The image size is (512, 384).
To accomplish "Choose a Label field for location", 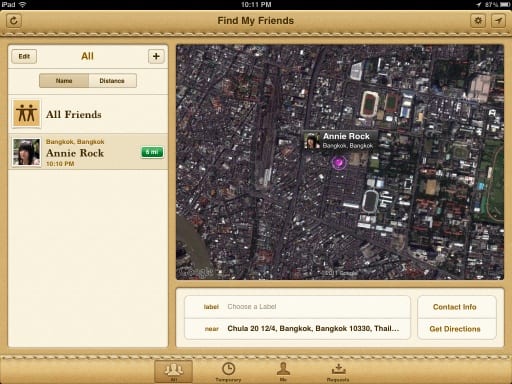I will click(x=297, y=307).
